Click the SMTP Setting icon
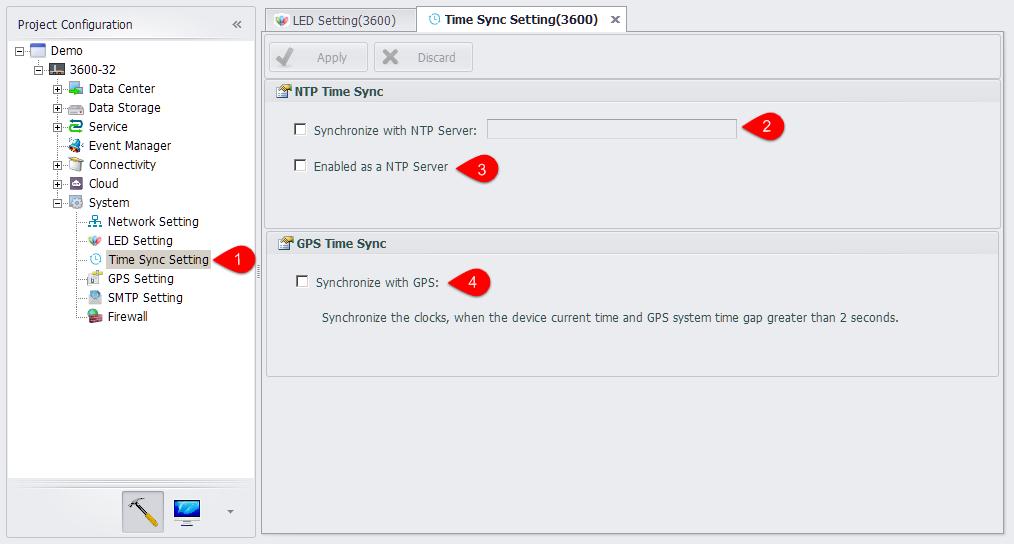 click(x=95, y=298)
